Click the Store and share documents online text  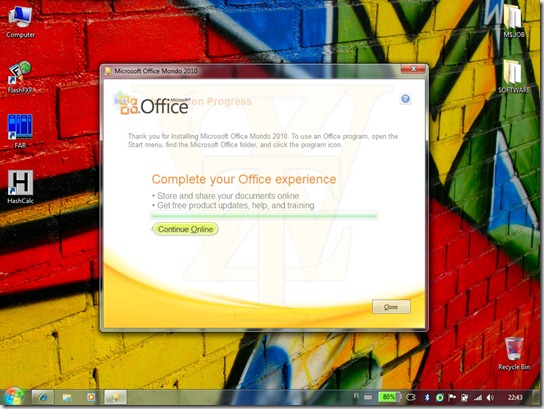pyautogui.click(x=228, y=196)
